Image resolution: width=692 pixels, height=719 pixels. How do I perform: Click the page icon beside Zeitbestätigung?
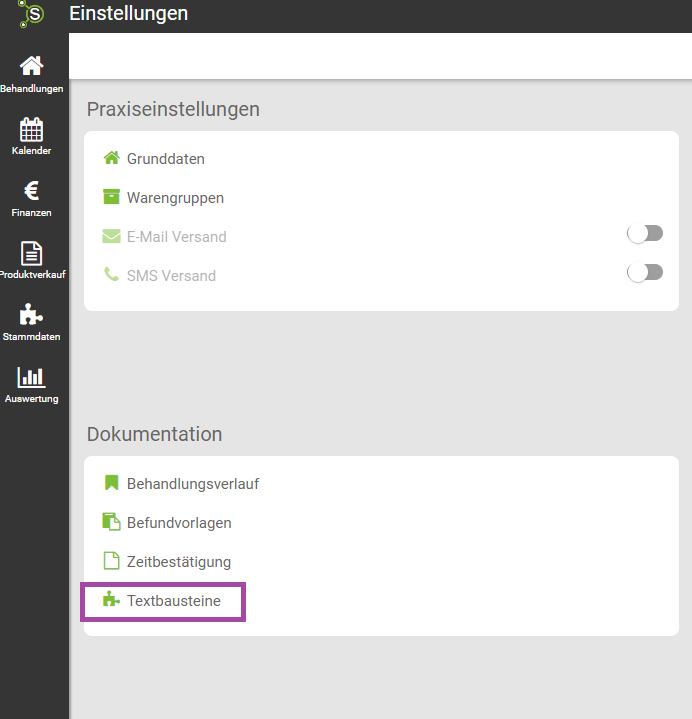coord(111,560)
